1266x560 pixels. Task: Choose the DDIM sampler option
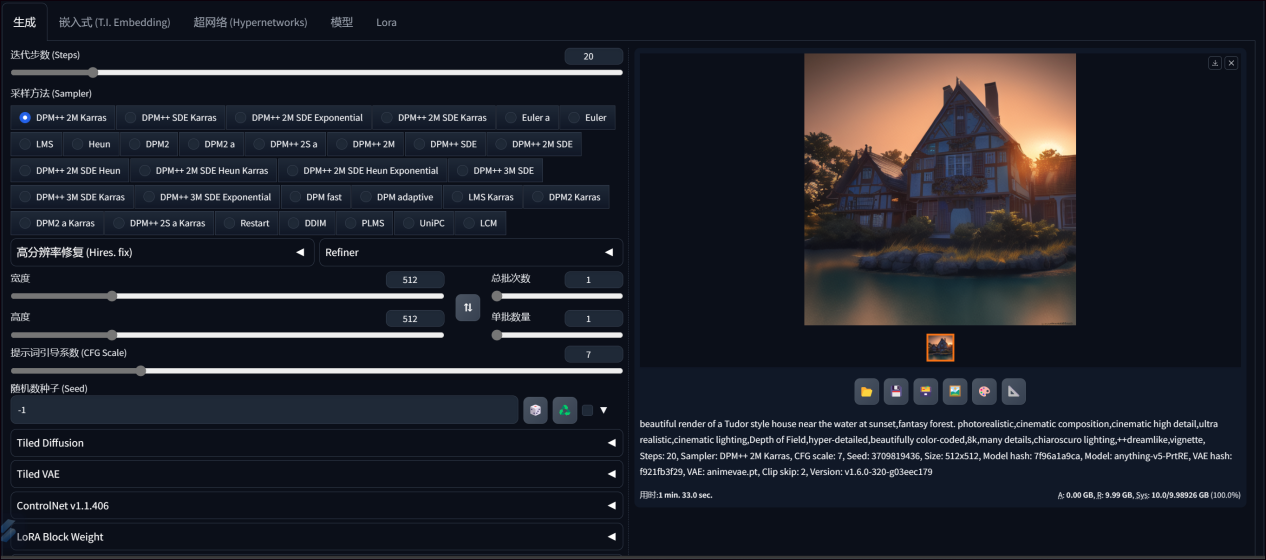click(307, 223)
